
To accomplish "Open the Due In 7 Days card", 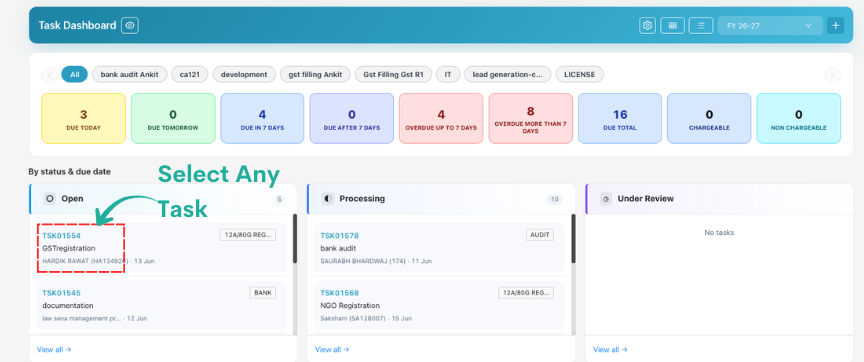I will pos(262,118).
